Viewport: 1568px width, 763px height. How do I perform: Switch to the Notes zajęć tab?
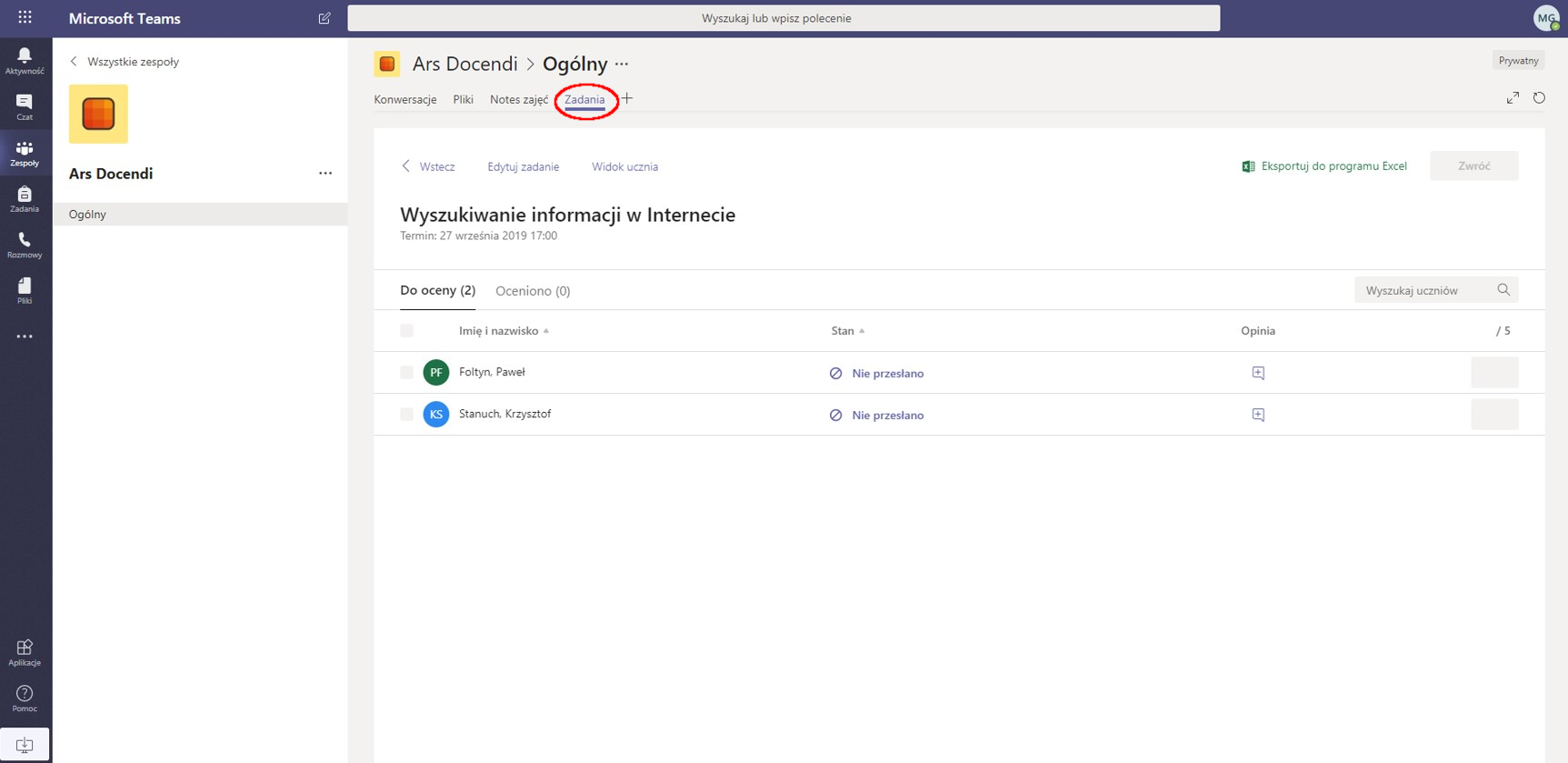pos(519,99)
